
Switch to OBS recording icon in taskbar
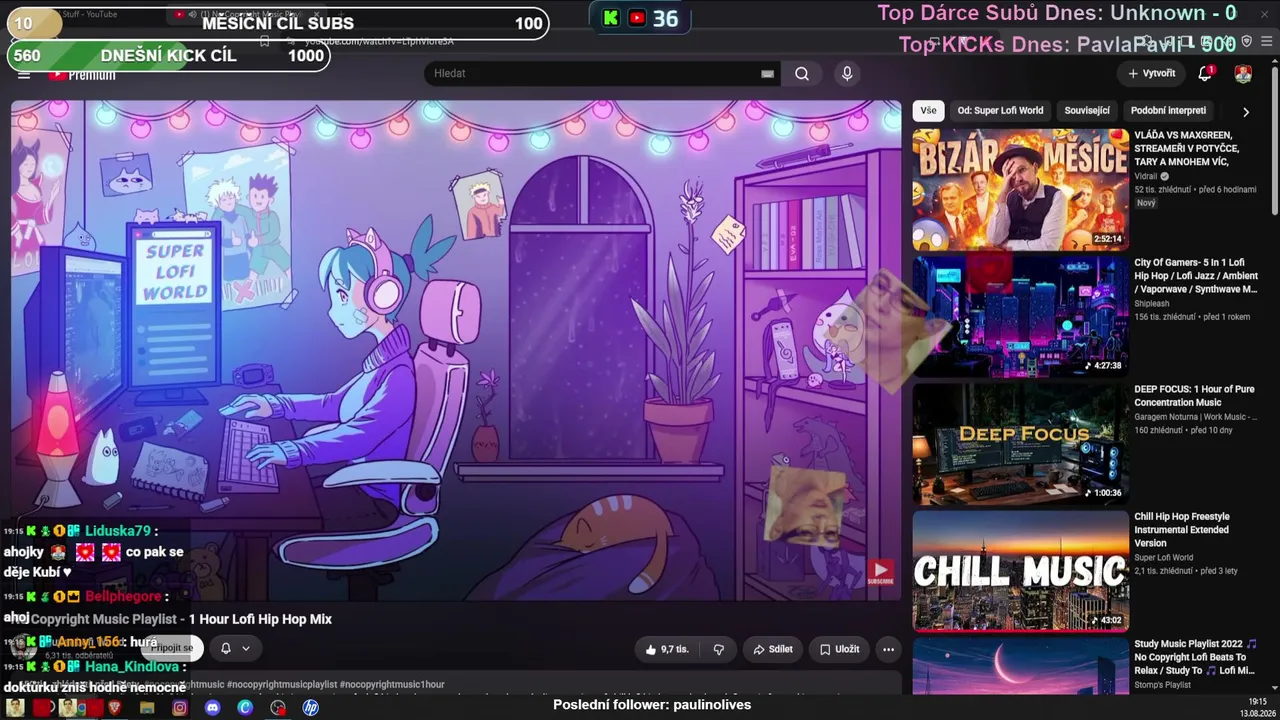(x=278, y=708)
